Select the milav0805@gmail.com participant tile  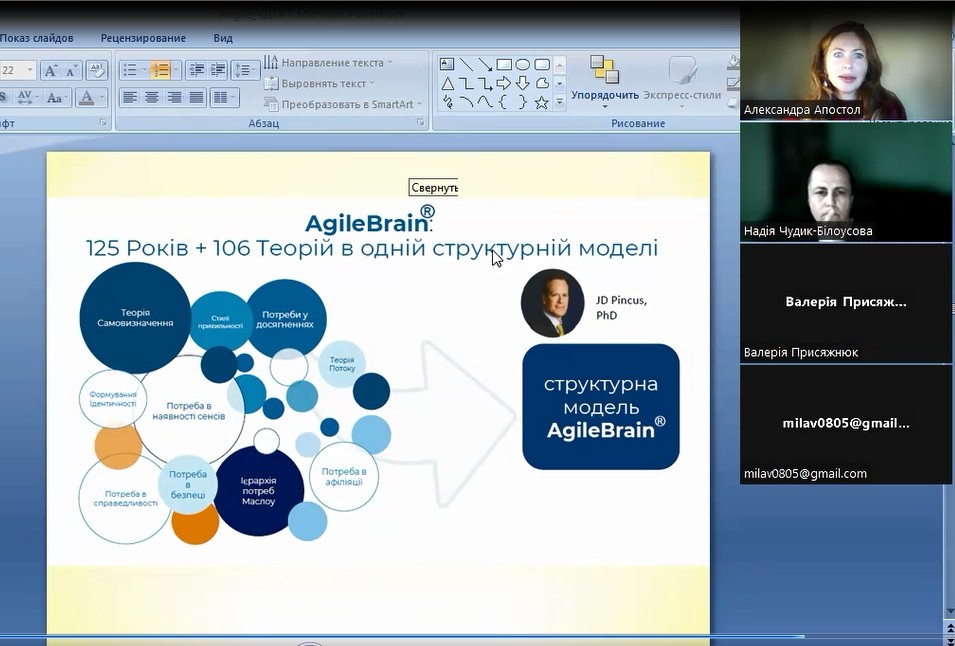click(846, 424)
